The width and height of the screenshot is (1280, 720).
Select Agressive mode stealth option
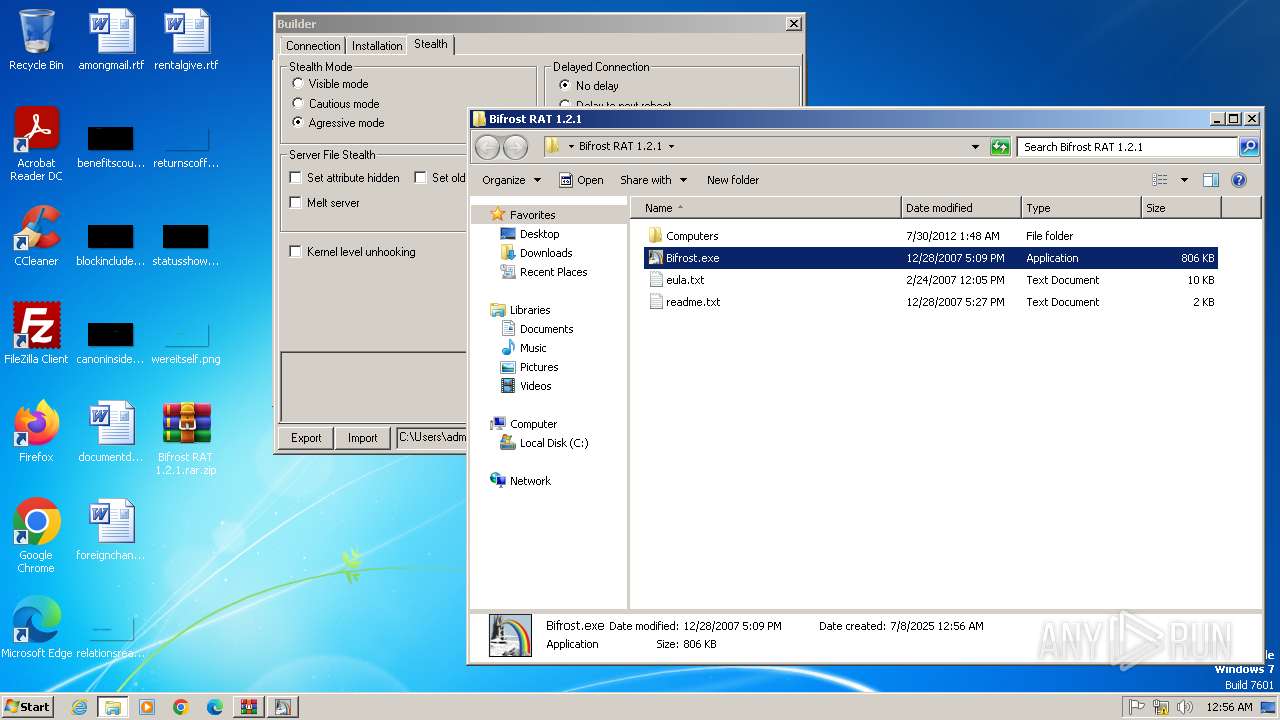[x=298, y=122]
